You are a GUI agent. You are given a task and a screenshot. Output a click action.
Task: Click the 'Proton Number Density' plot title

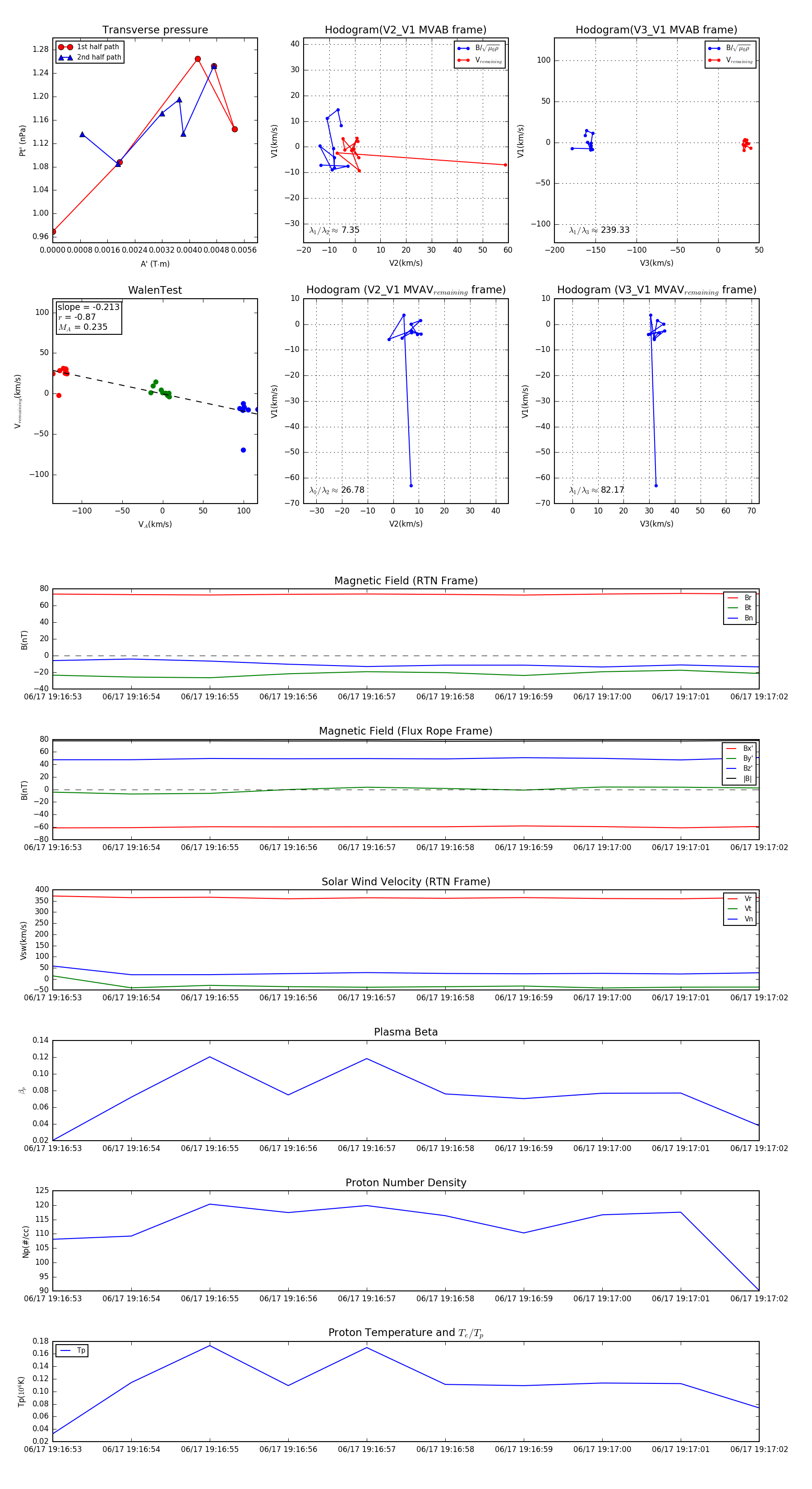pos(406,1183)
